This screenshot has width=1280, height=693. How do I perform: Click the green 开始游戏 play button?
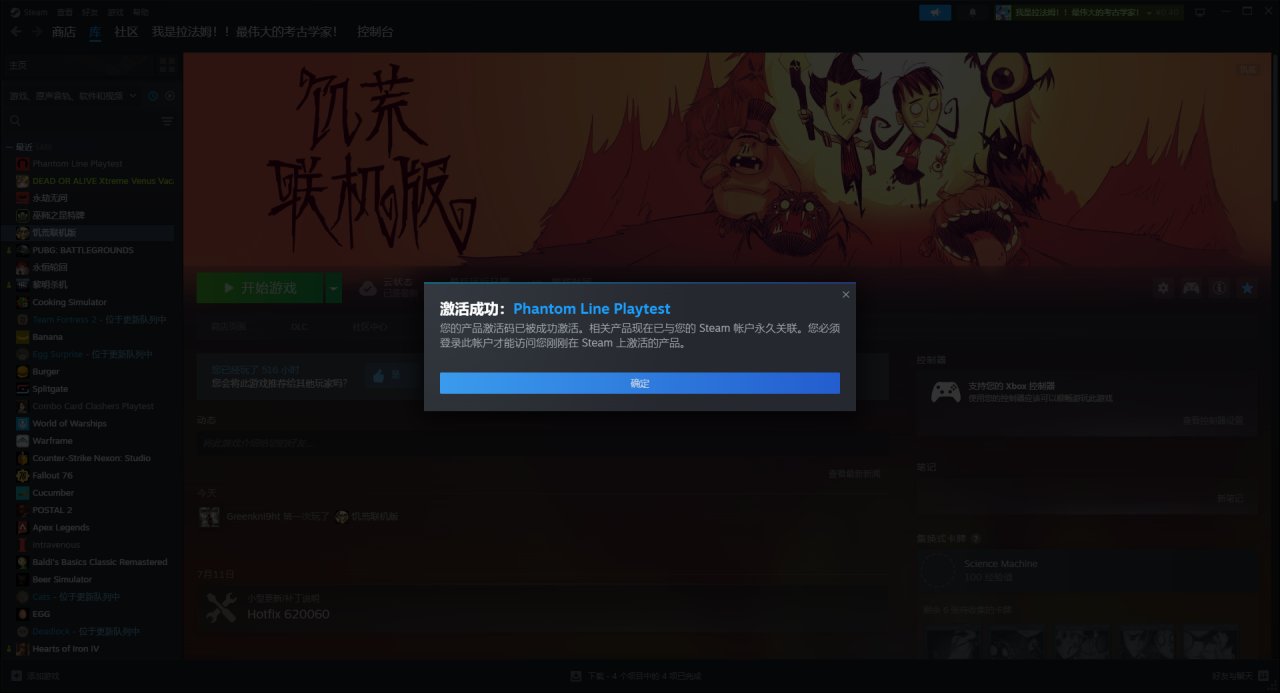point(260,288)
